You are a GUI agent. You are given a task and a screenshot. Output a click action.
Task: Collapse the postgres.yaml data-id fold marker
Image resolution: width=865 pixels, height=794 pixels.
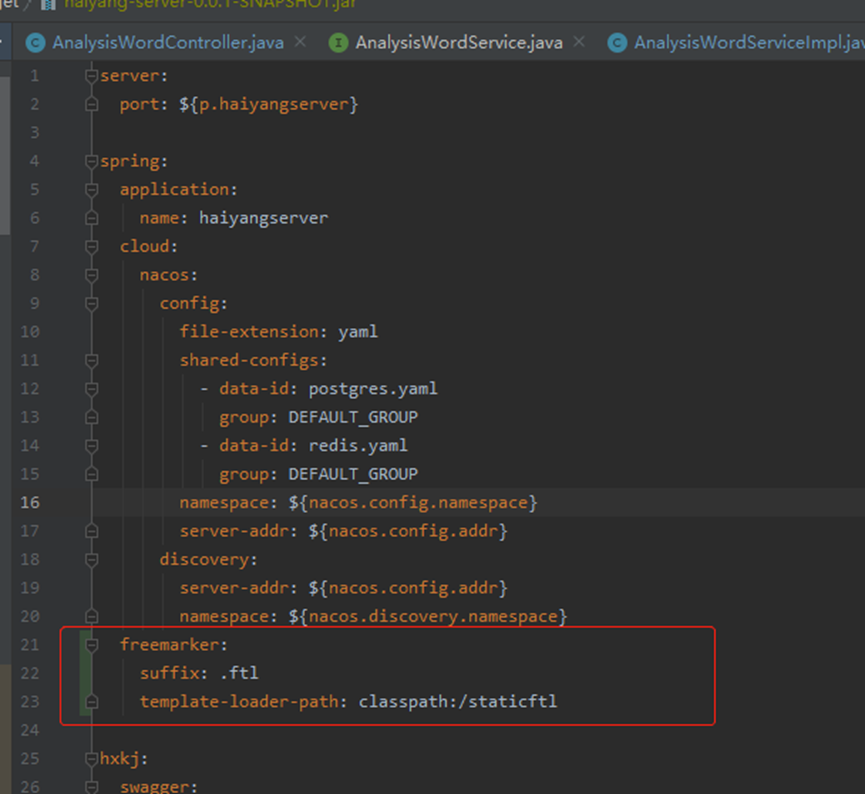coord(92,389)
